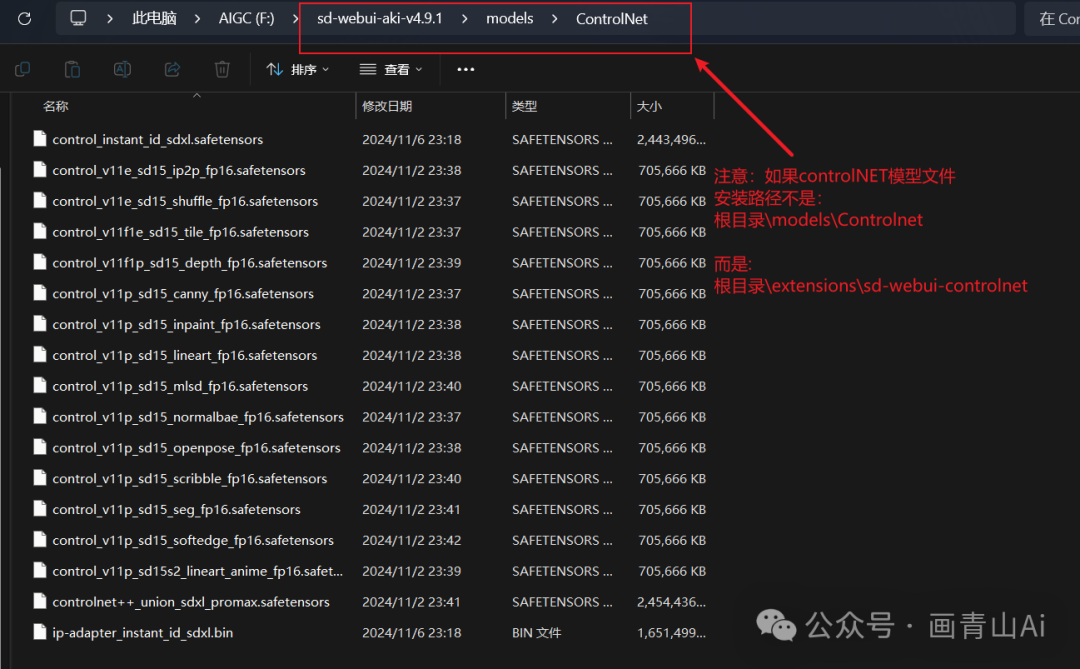Click the Copy toolbar icon

click(x=22, y=69)
